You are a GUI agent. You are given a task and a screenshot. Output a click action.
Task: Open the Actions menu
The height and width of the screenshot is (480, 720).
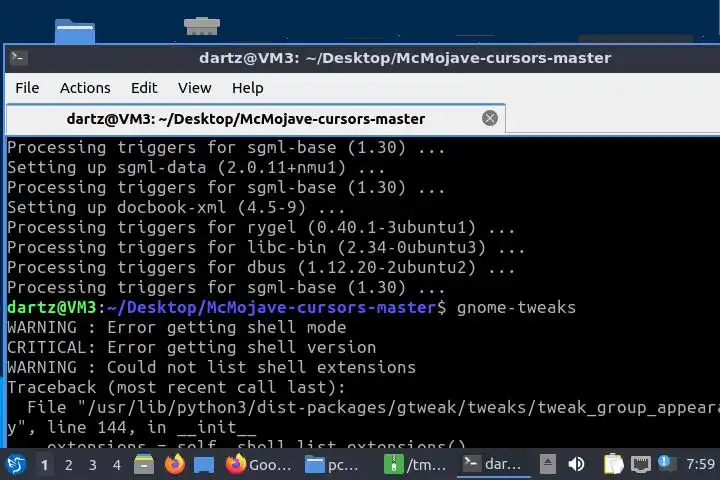coord(85,88)
